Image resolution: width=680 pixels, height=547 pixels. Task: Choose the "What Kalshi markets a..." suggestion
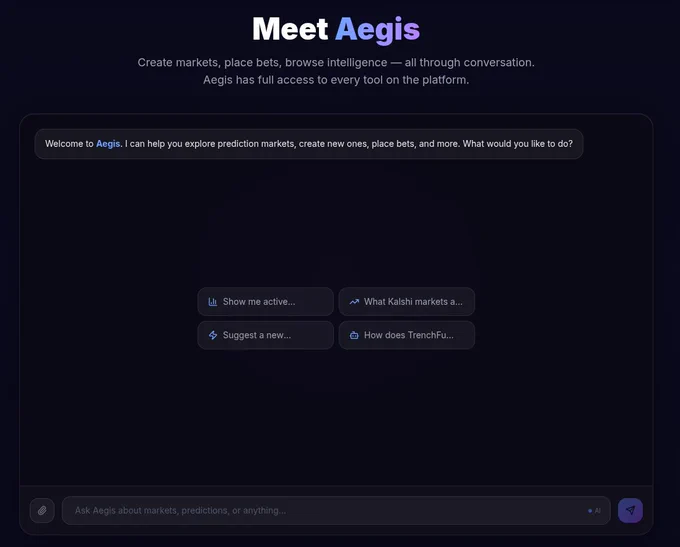tap(407, 301)
